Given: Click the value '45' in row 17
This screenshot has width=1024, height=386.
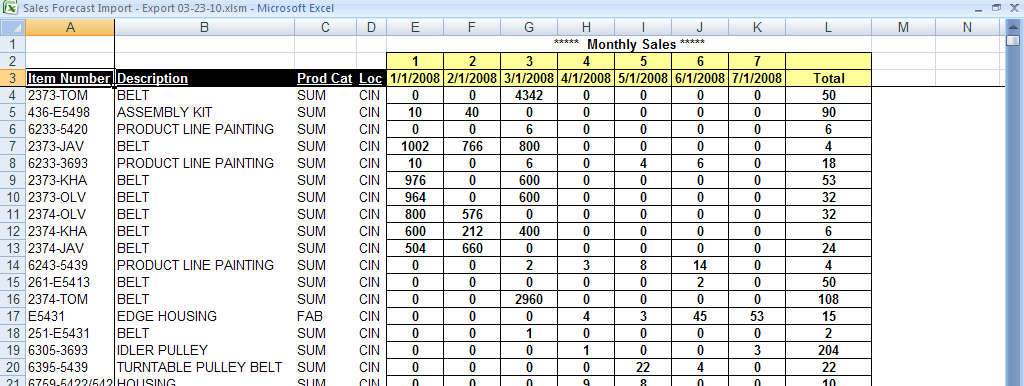Looking at the screenshot, I should point(700,316).
